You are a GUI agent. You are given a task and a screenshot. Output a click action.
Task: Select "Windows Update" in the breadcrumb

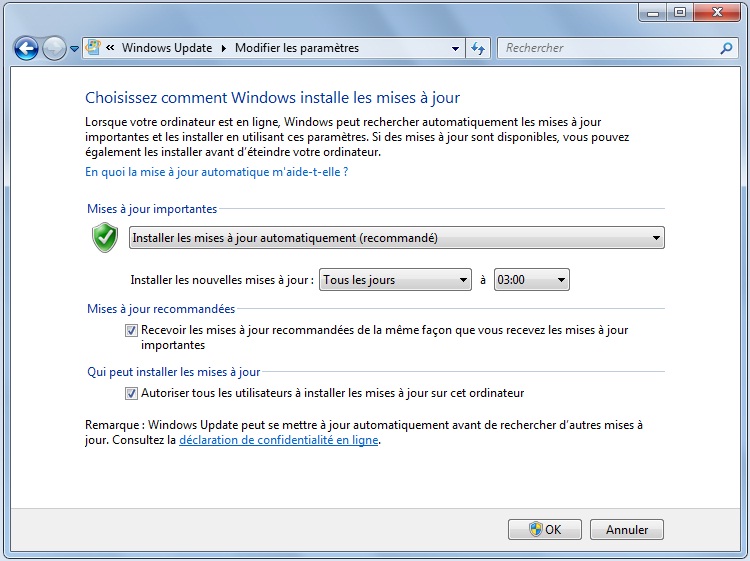(167, 48)
